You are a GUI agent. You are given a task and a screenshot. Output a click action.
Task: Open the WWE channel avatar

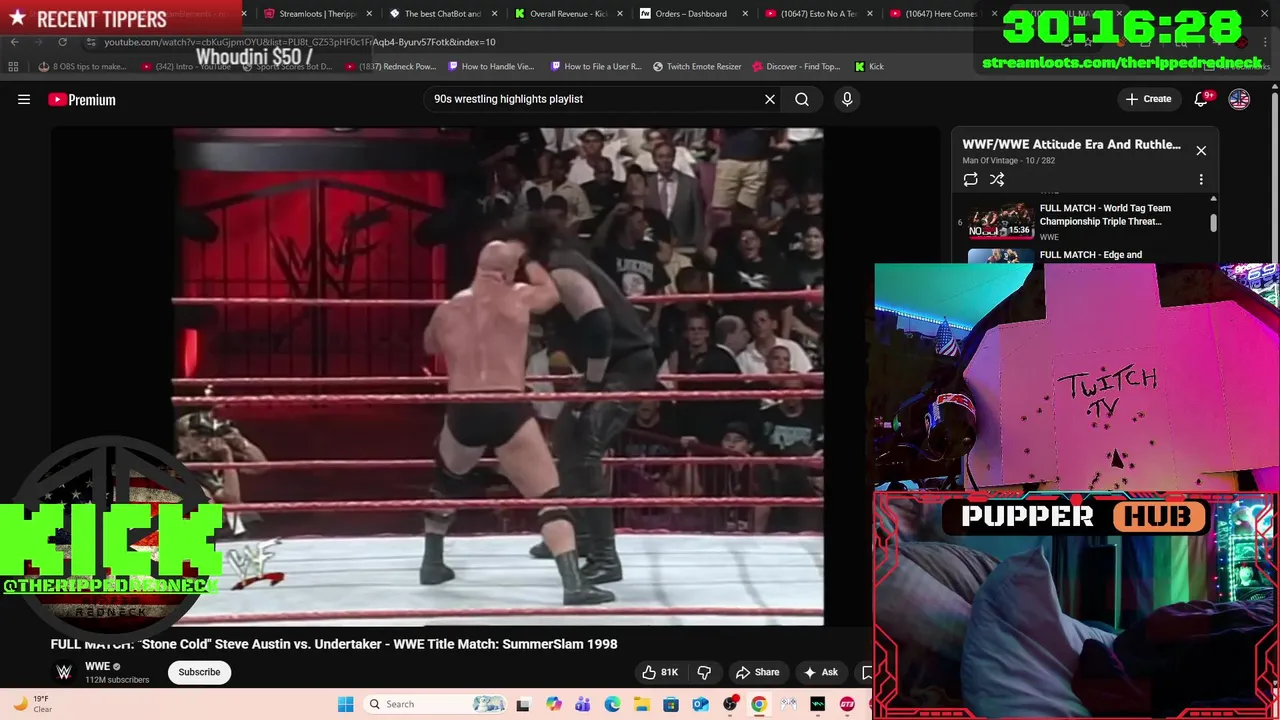pos(64,672)
